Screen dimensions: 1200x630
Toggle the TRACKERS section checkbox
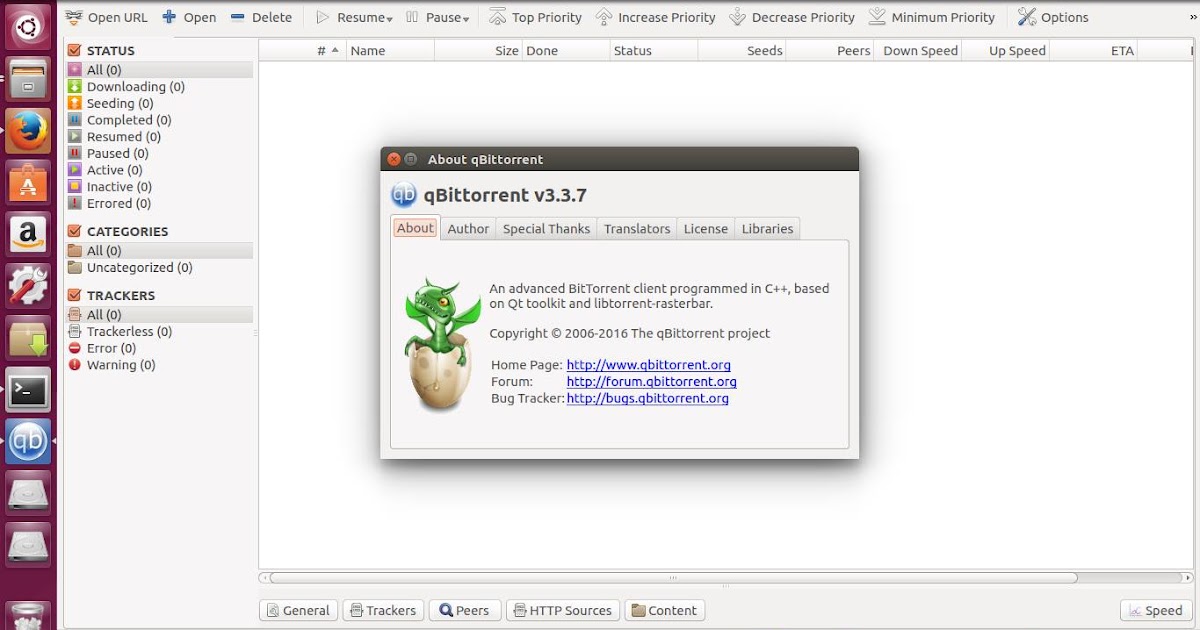tap(74, 295)
